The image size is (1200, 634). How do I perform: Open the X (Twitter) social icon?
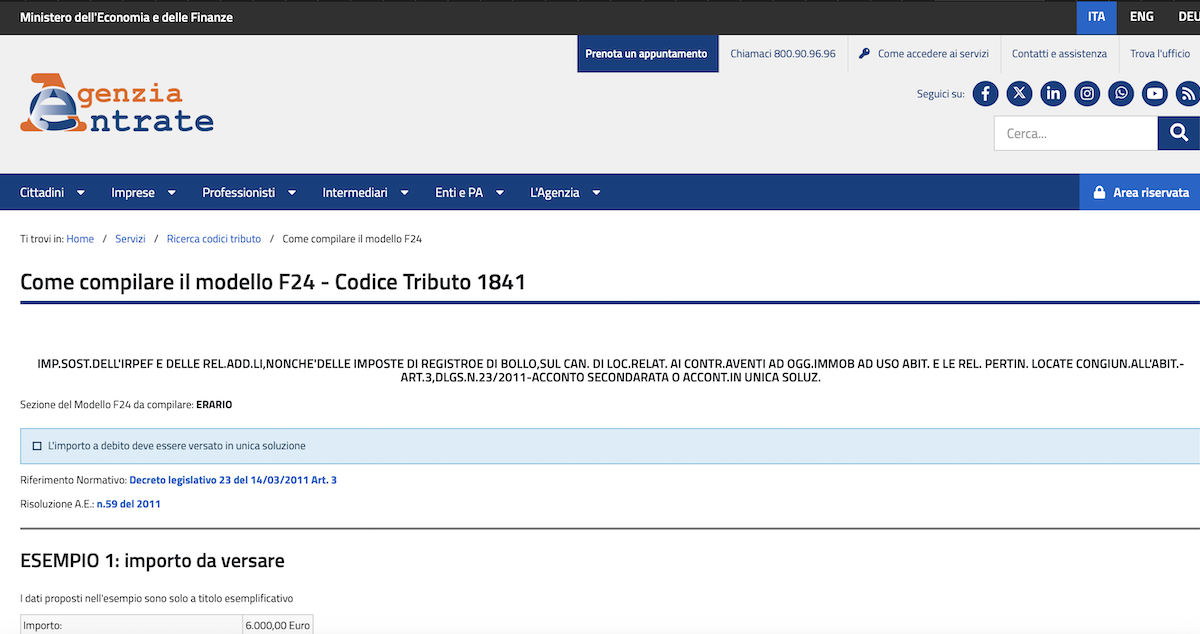click(x=1019, y=94)
